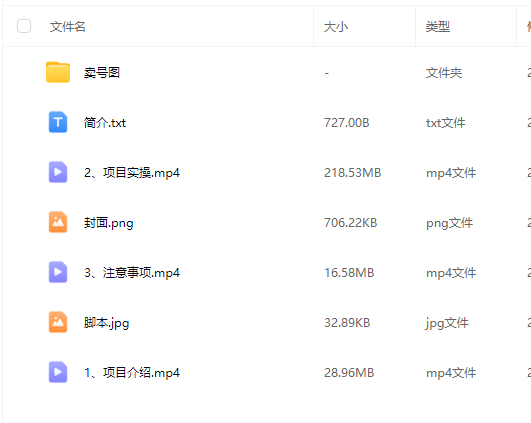Click the orange image icon for 封面.png
The width and height of the screenshot is (531, 423).
58,222
